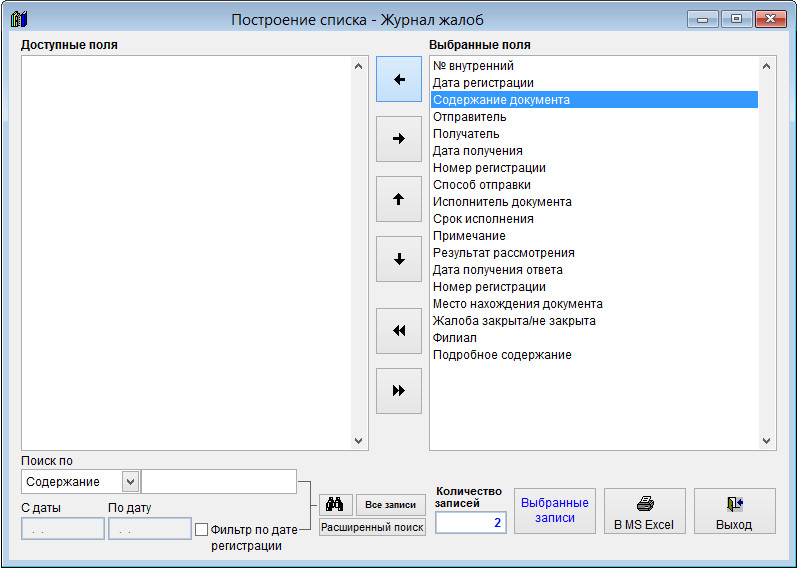Click scroll-up arrow of Выбранные поля list
Image resolution: width=797 pixels, height=568 pixels.
[767, 66]
